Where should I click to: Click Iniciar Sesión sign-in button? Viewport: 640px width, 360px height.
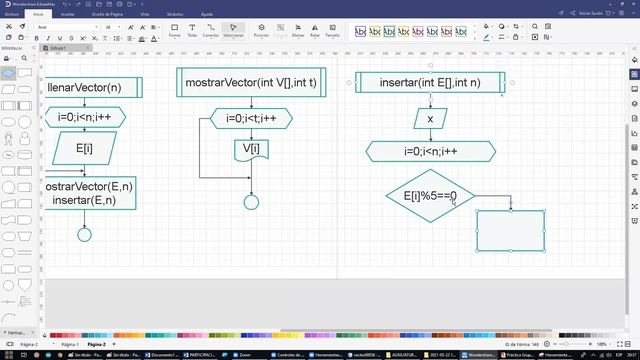coord(591,13)
